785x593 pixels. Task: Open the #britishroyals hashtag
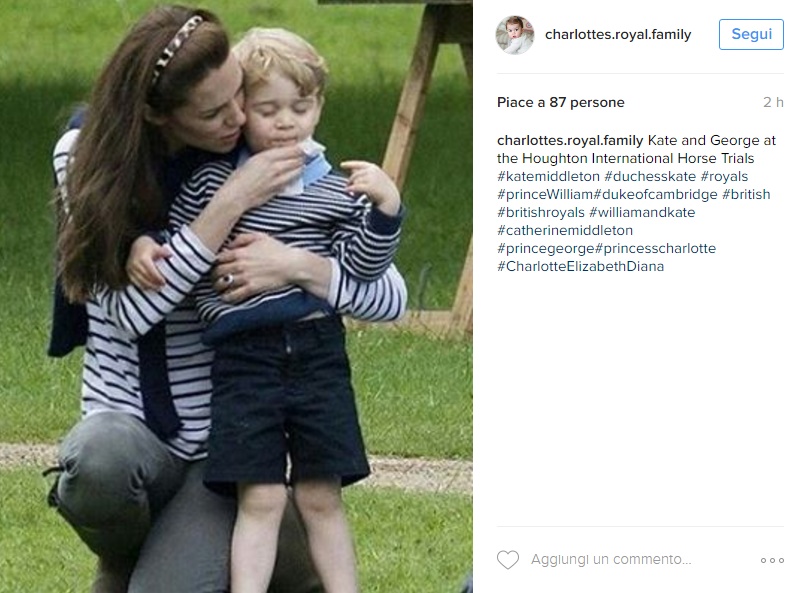click(541, 212)
